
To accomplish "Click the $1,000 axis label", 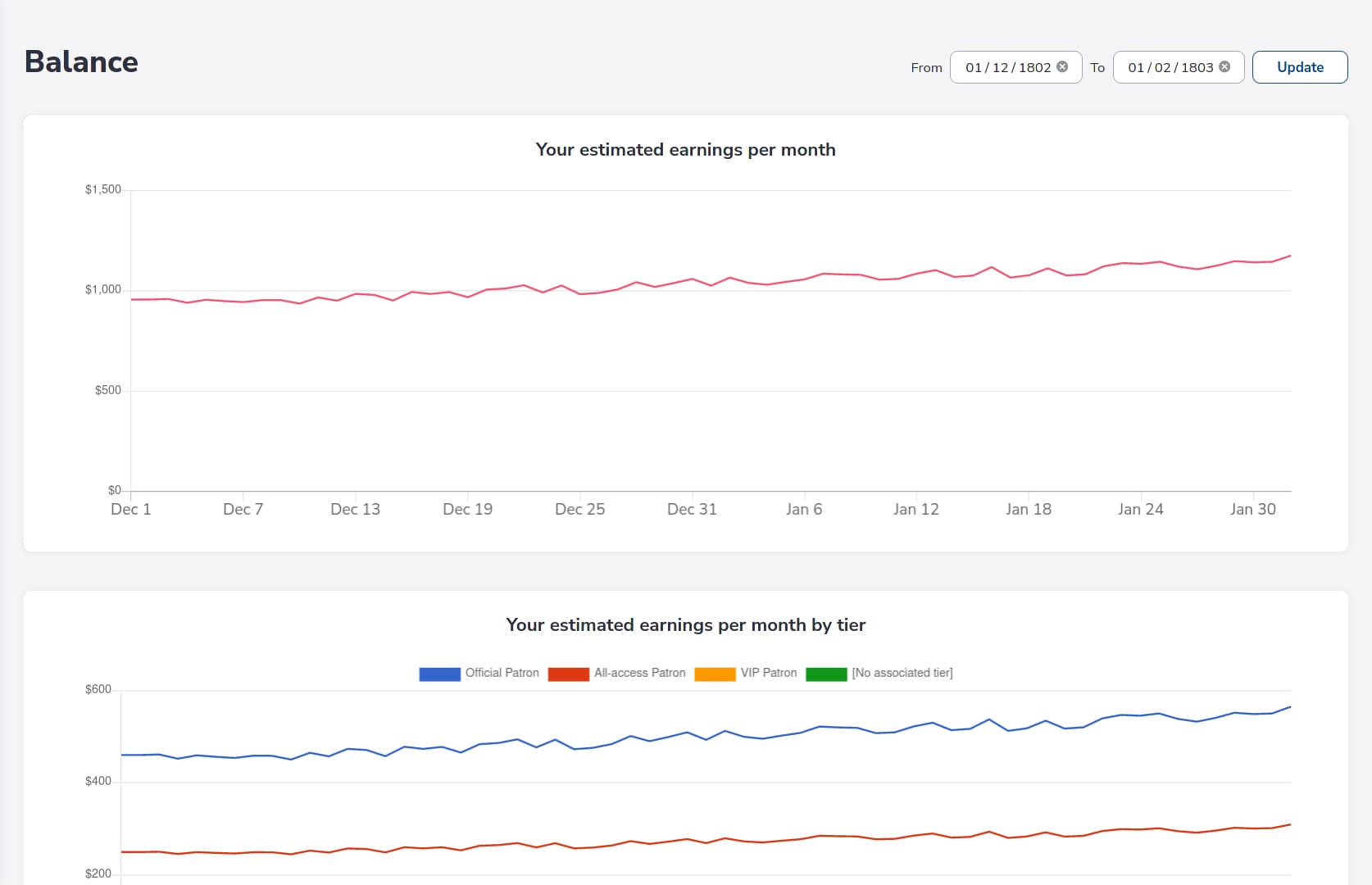I will (103, 289).
